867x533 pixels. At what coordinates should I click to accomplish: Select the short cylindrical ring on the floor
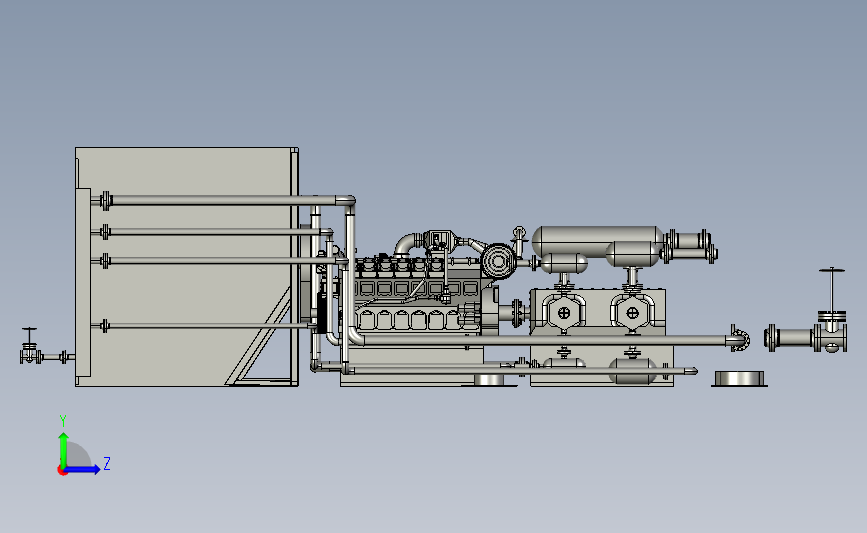point(739,379)
